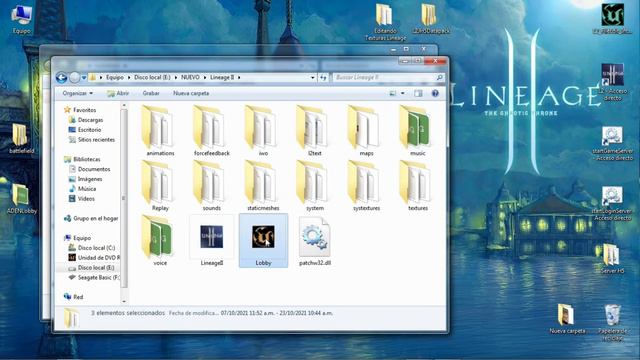Open the iwo folder

(x=263, y=131)
